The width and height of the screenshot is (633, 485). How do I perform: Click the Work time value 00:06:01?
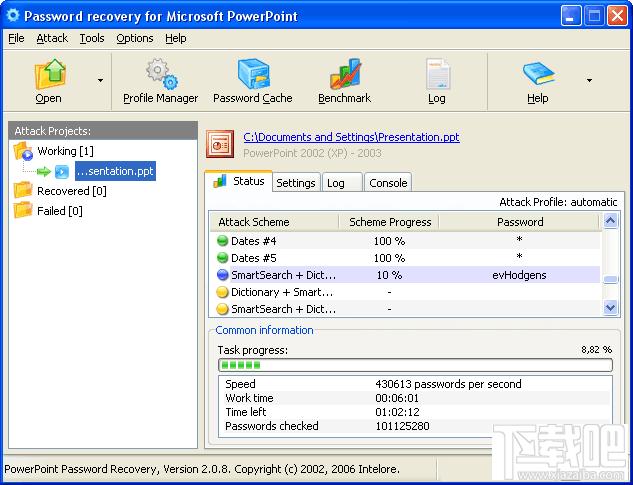click(397, 398)
